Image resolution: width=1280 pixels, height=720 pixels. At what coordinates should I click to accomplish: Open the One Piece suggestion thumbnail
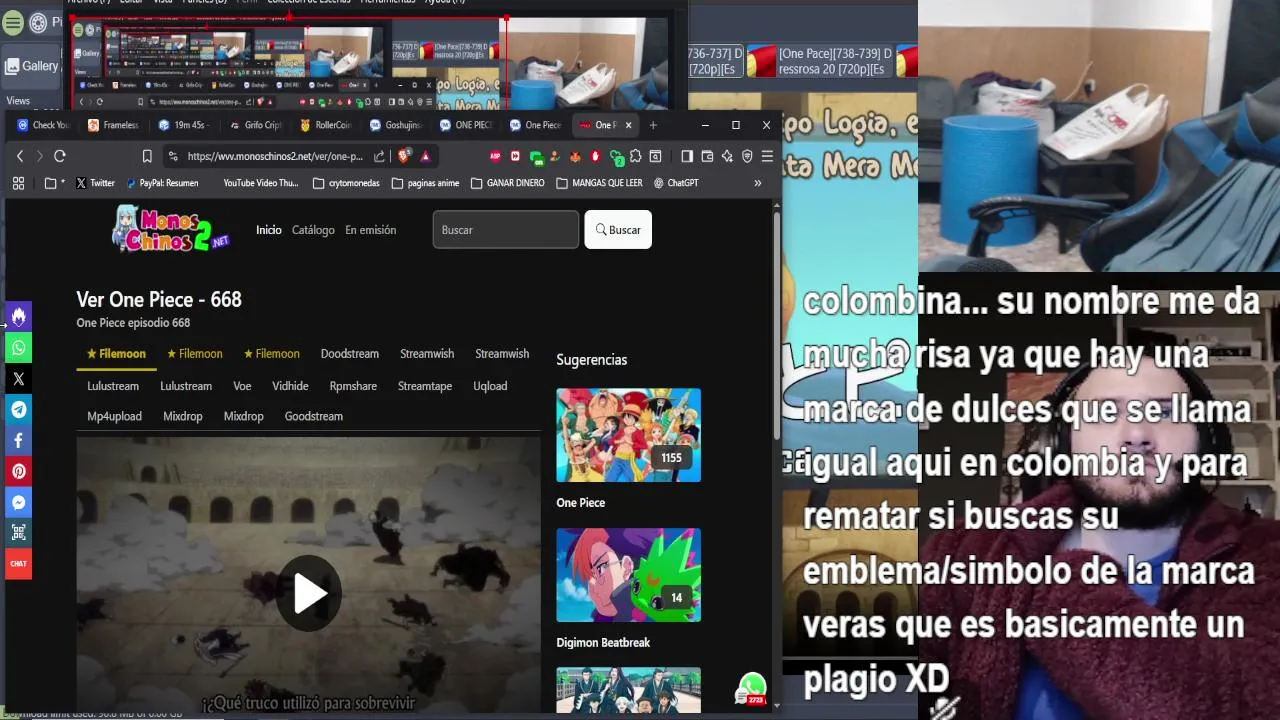click(x=628, y=435)
